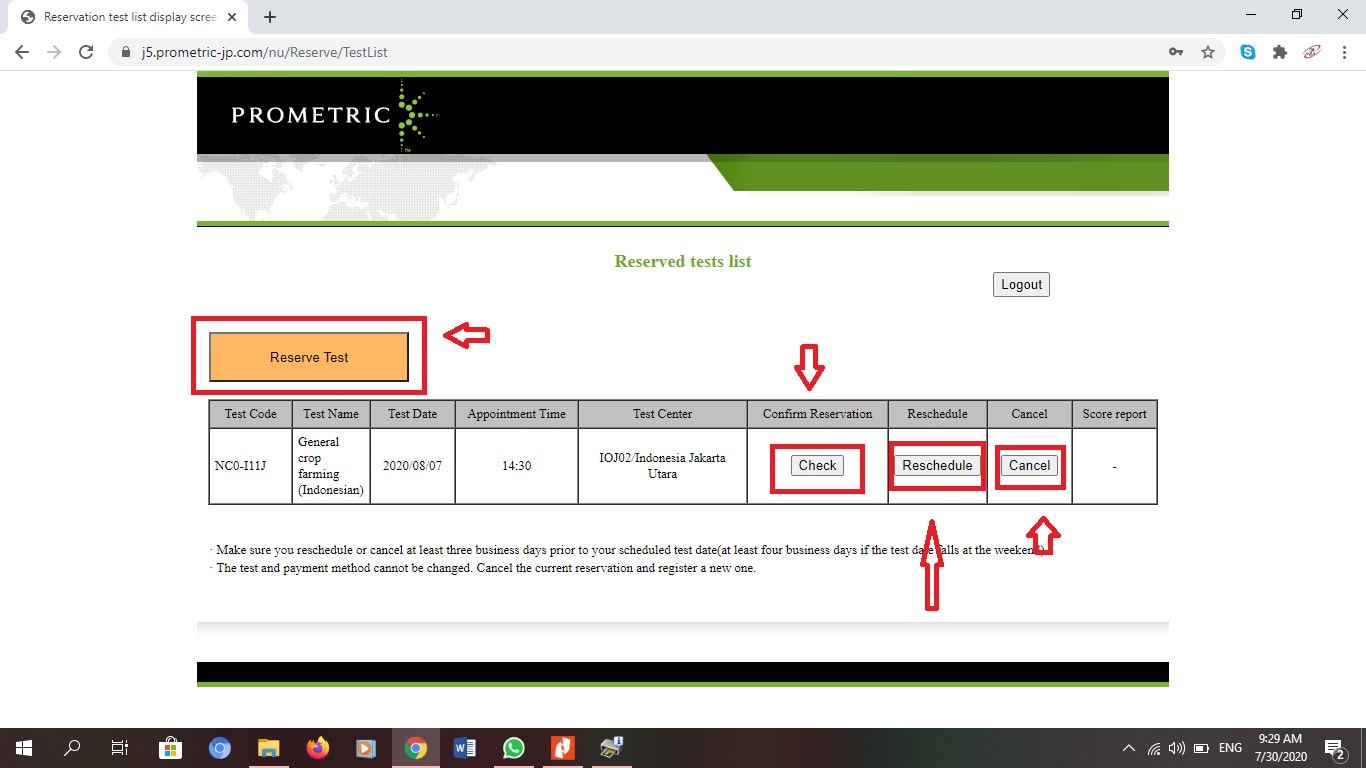Viewport: 1366px width, 768px height.
Task: Open the Skype extension icon
Action: [x=1248, y=52]
